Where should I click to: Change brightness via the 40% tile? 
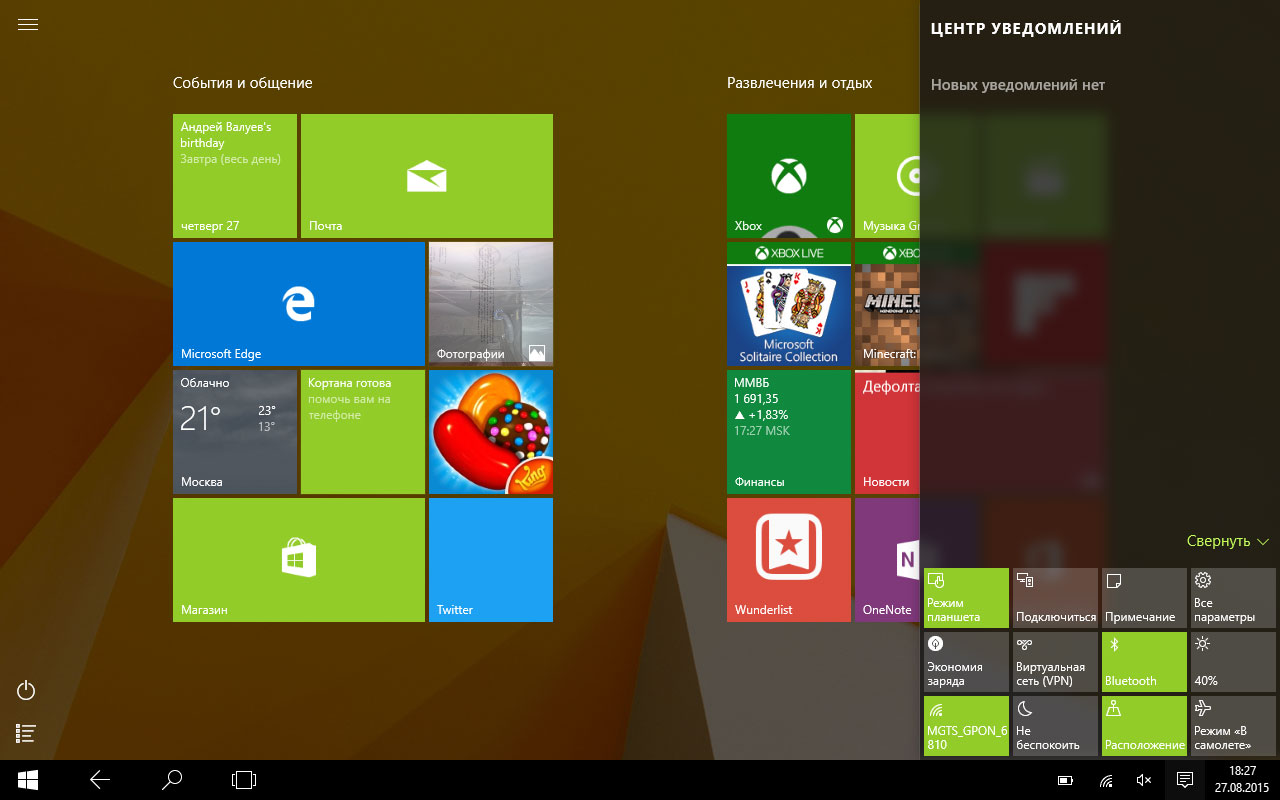pos(1233,662)
